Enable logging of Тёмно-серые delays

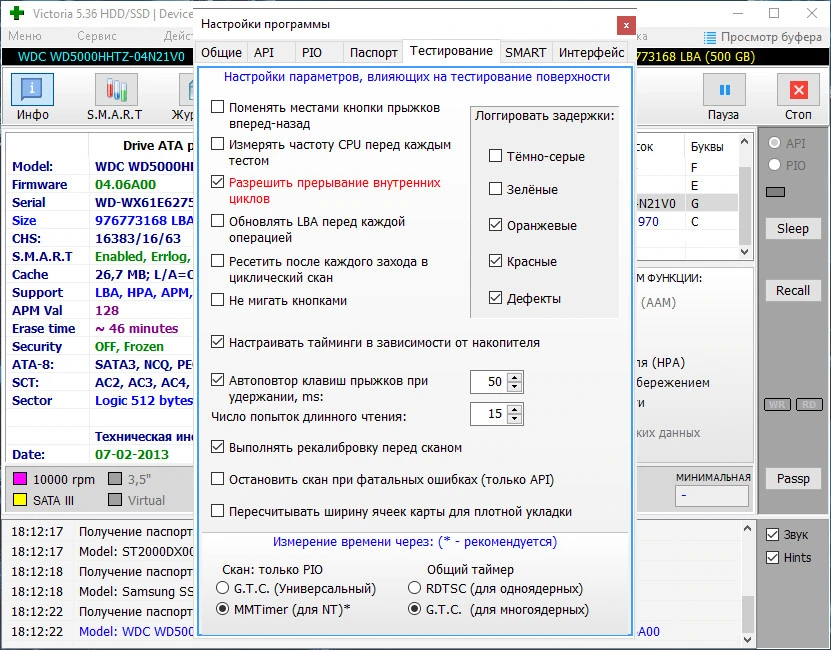495,156
